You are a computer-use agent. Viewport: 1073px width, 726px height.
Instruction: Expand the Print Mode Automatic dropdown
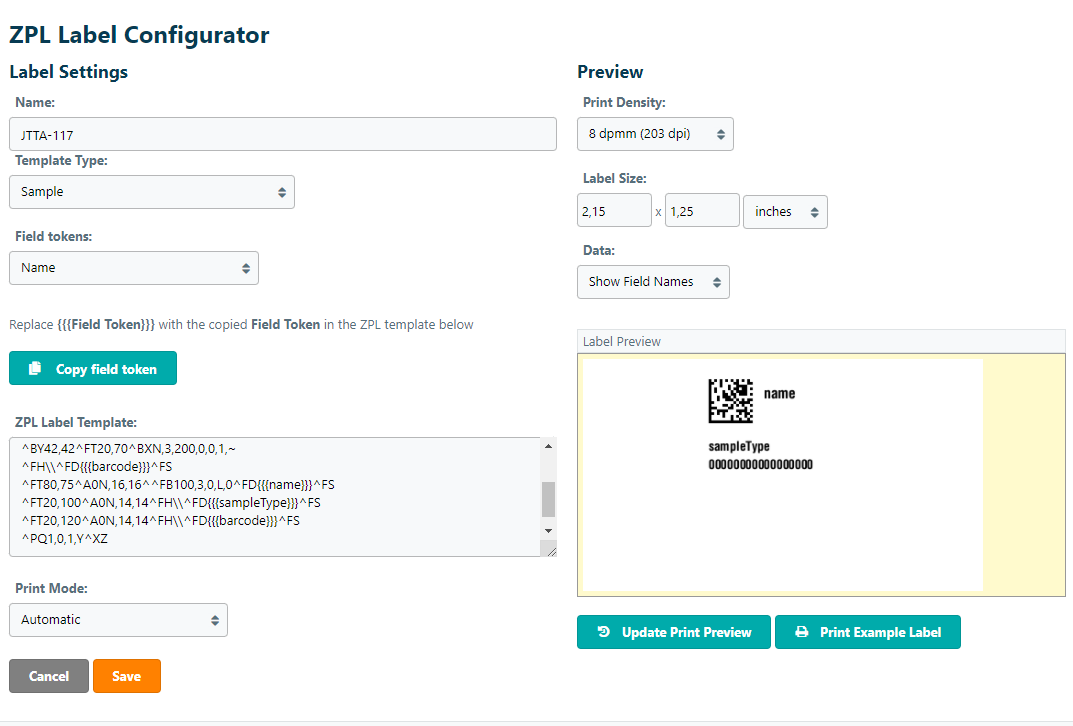[x=118, y=620]
